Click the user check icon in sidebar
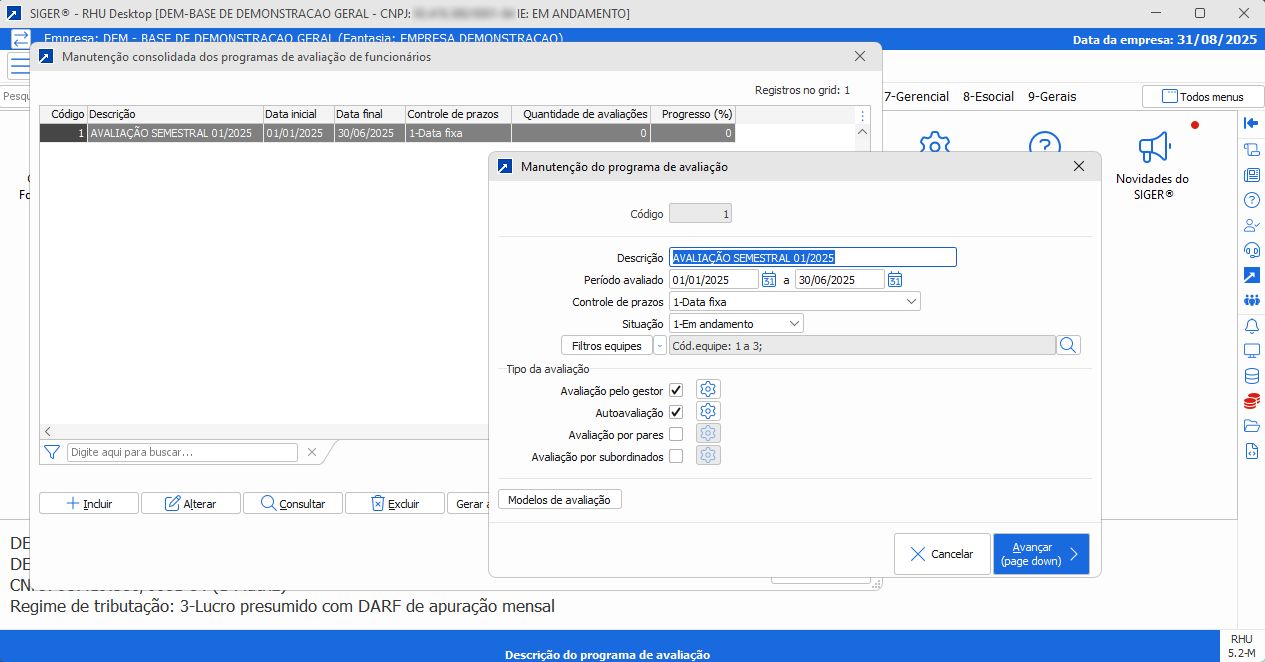 (x=1251, y=225)
